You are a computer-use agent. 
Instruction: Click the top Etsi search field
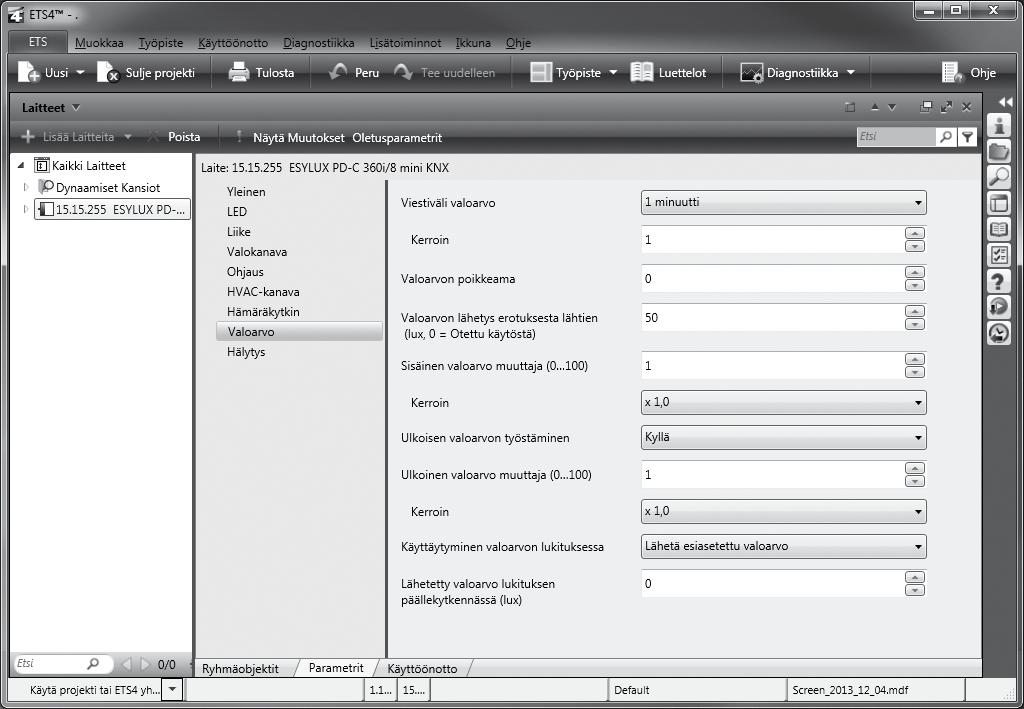[x=895, y=136]
